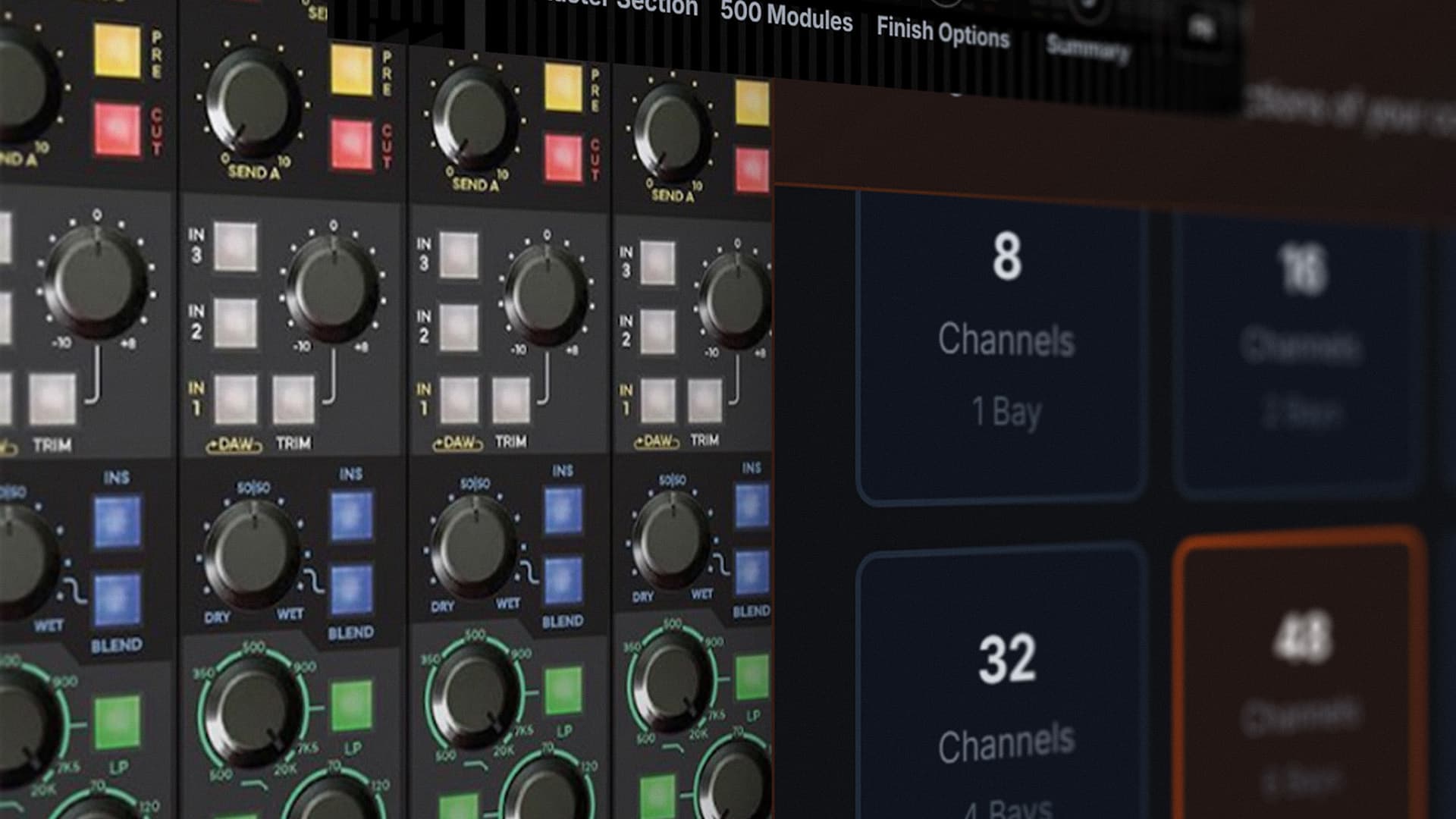Select input IN 2 on second strip

click(x=235, y=323)
